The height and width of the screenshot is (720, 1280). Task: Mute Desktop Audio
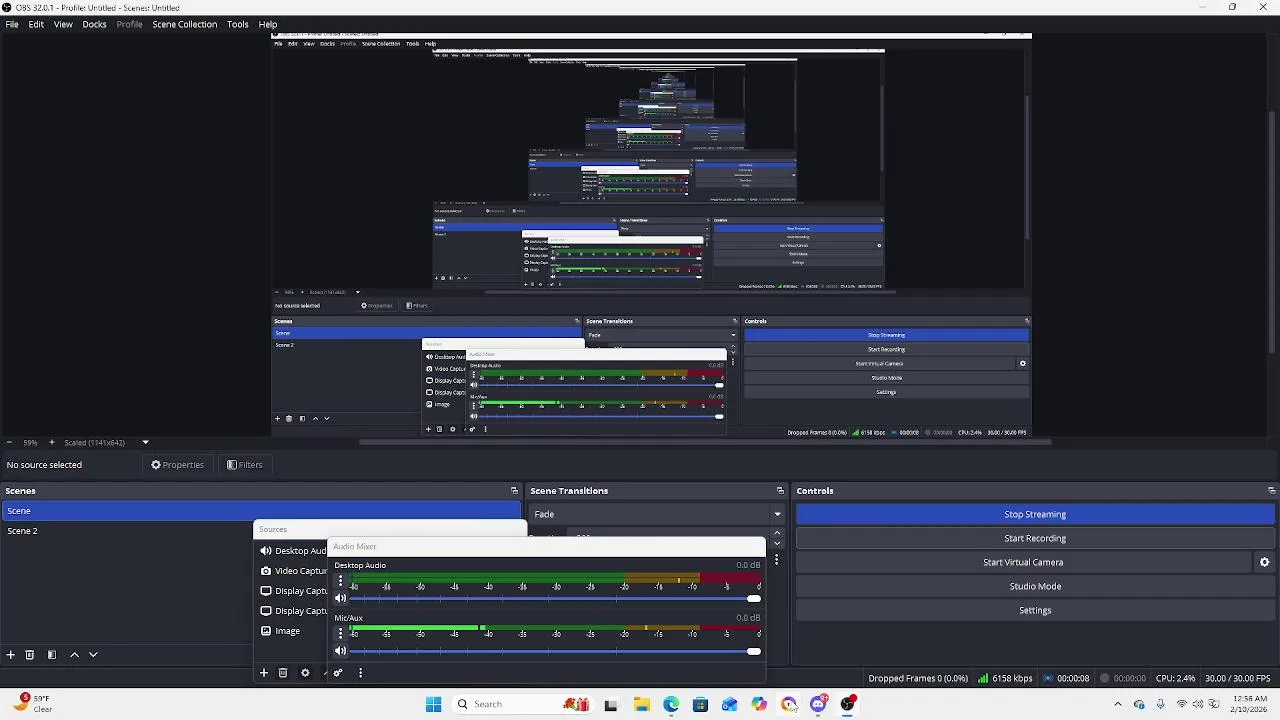click(341, 598)
